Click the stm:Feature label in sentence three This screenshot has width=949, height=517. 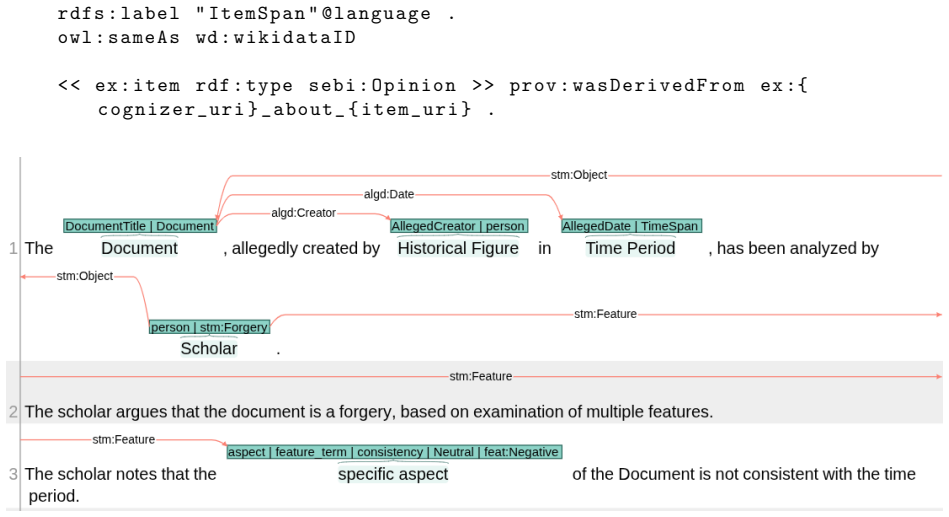[x=123, y=440]
